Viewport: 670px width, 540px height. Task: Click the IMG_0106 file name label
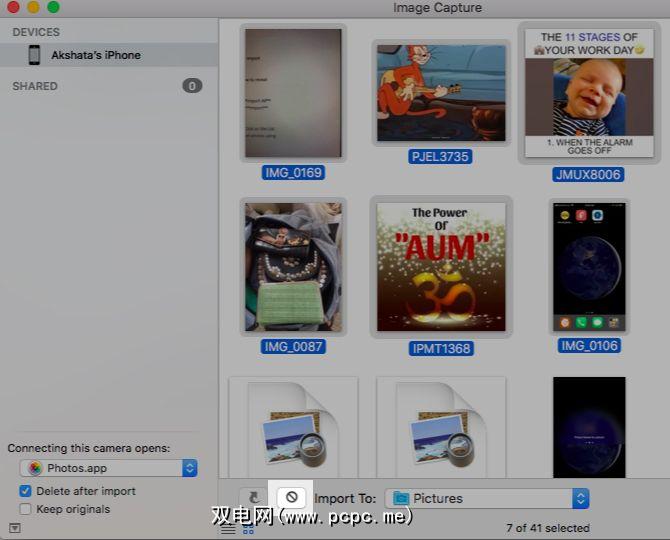coord(589,346)
